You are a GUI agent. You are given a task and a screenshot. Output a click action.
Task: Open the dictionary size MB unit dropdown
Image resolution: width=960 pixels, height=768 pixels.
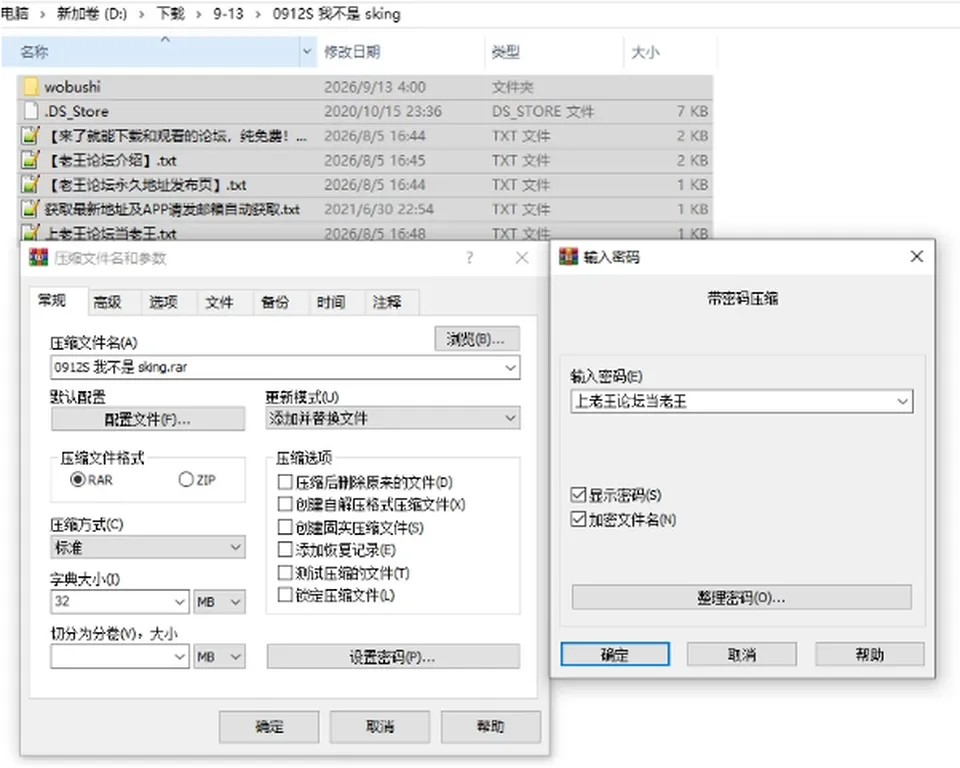219,601
